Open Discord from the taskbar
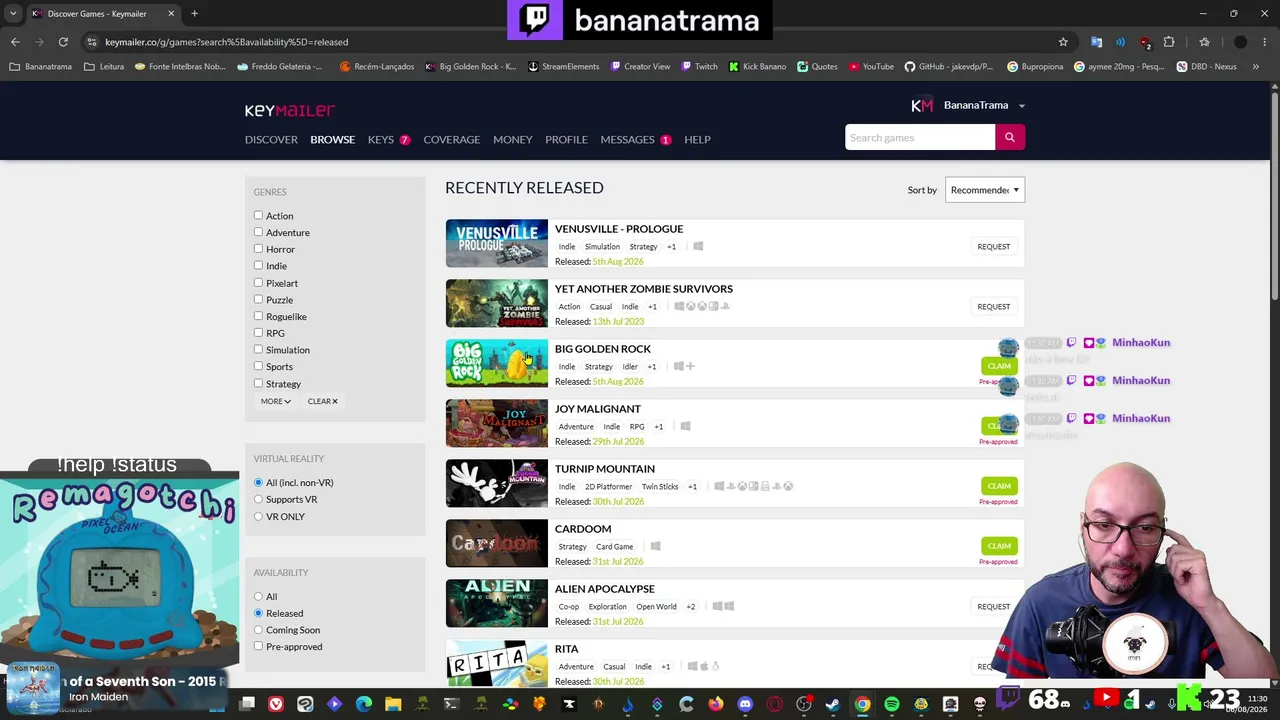Viewport: 1280px width, 720px height. pos(745,704)
